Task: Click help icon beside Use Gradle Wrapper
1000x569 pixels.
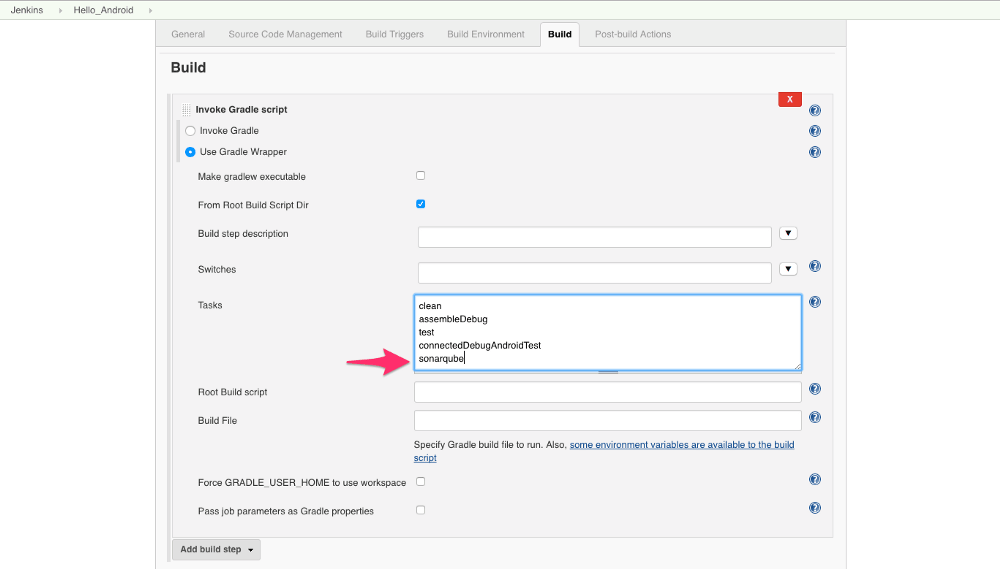Action: click(815, 153)
